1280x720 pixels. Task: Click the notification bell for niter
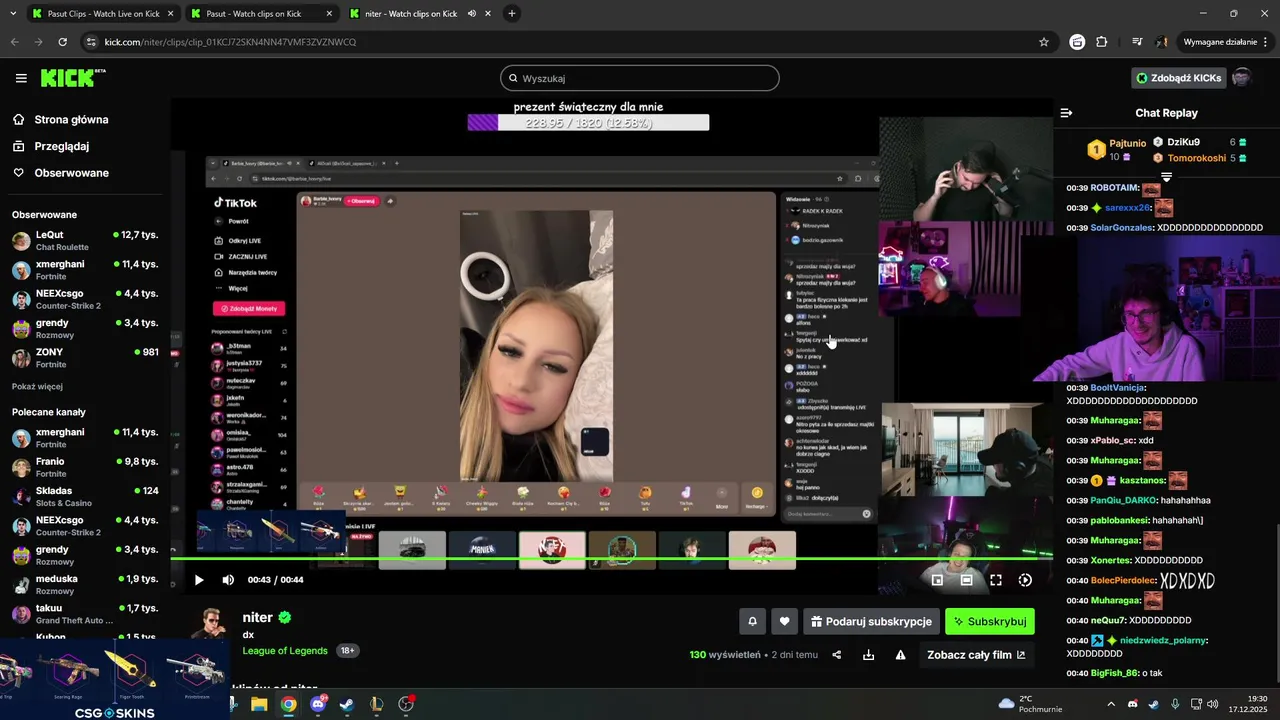pos(753,621)
